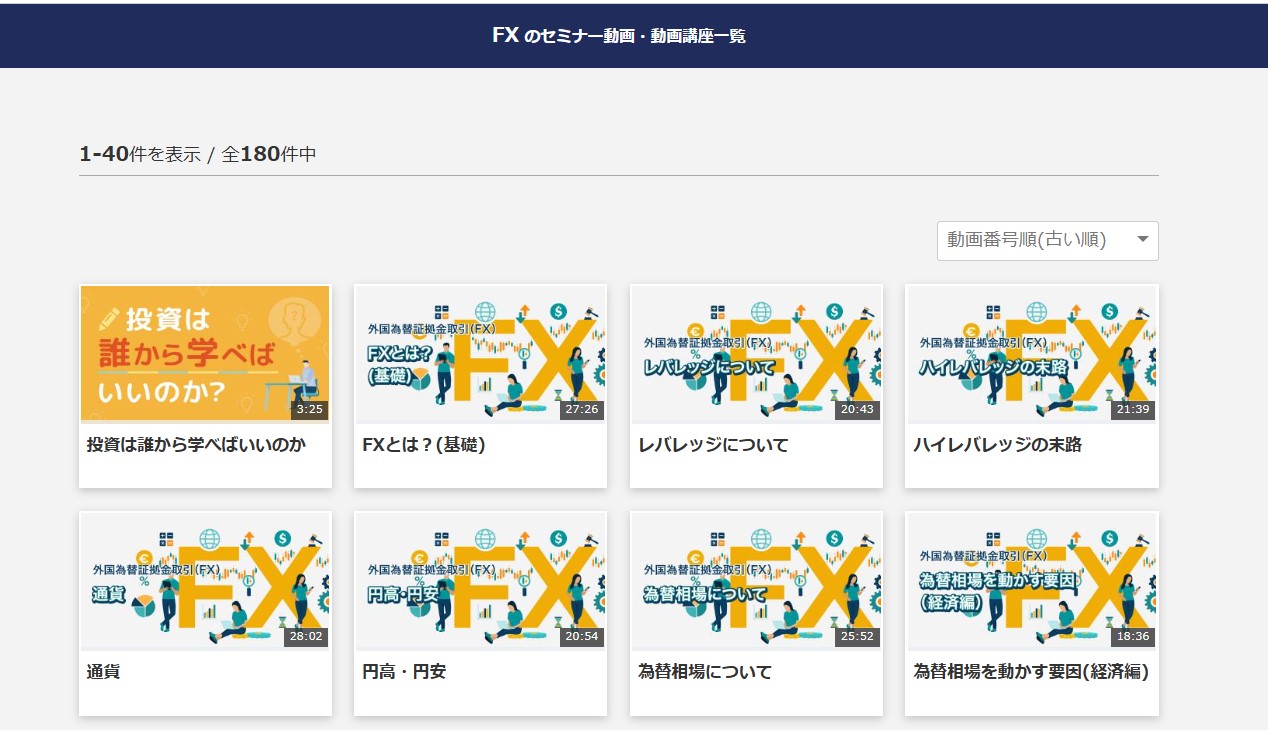Open thumbnail of 投資は誰から学べばいいのか video
This screenshot has height=730, width=1268.
205,353
